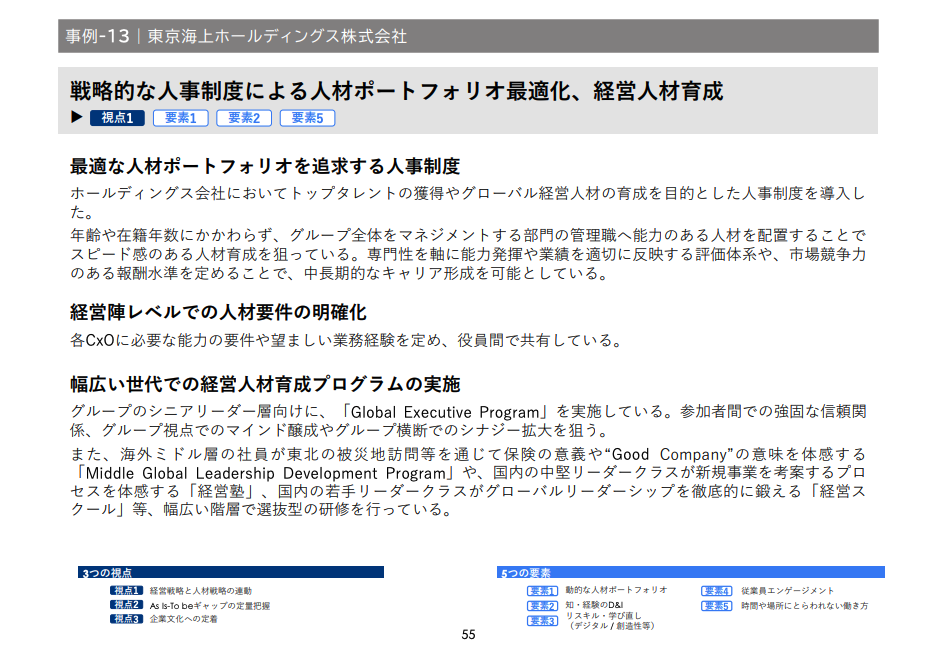Click the 要素4 badge in the bottom legend
This screenshot has width=938, height=647.
click(x=716, y=591)
